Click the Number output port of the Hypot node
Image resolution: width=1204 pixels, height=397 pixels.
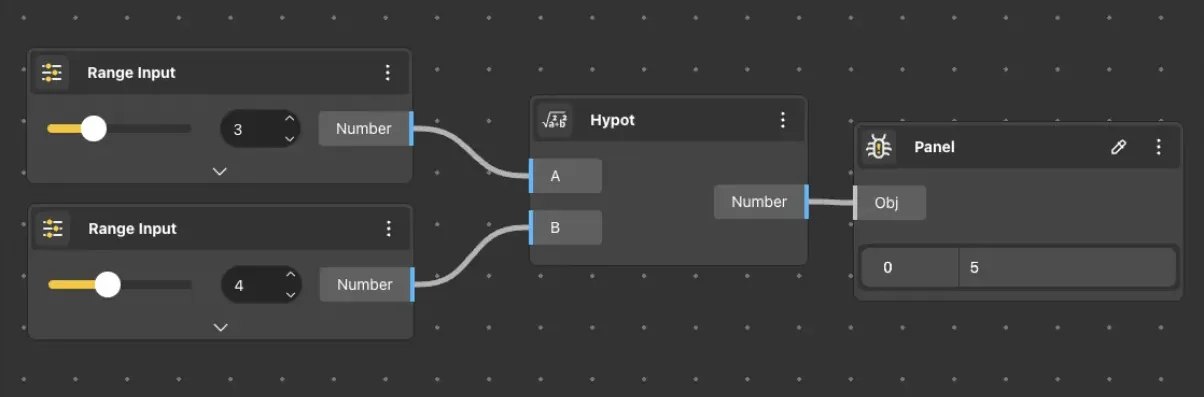(761, 202)
